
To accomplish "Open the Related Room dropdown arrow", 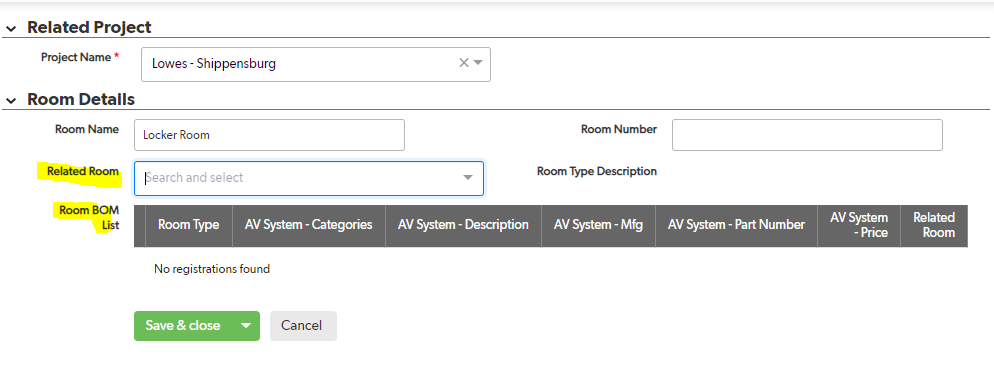I will 468,178.
